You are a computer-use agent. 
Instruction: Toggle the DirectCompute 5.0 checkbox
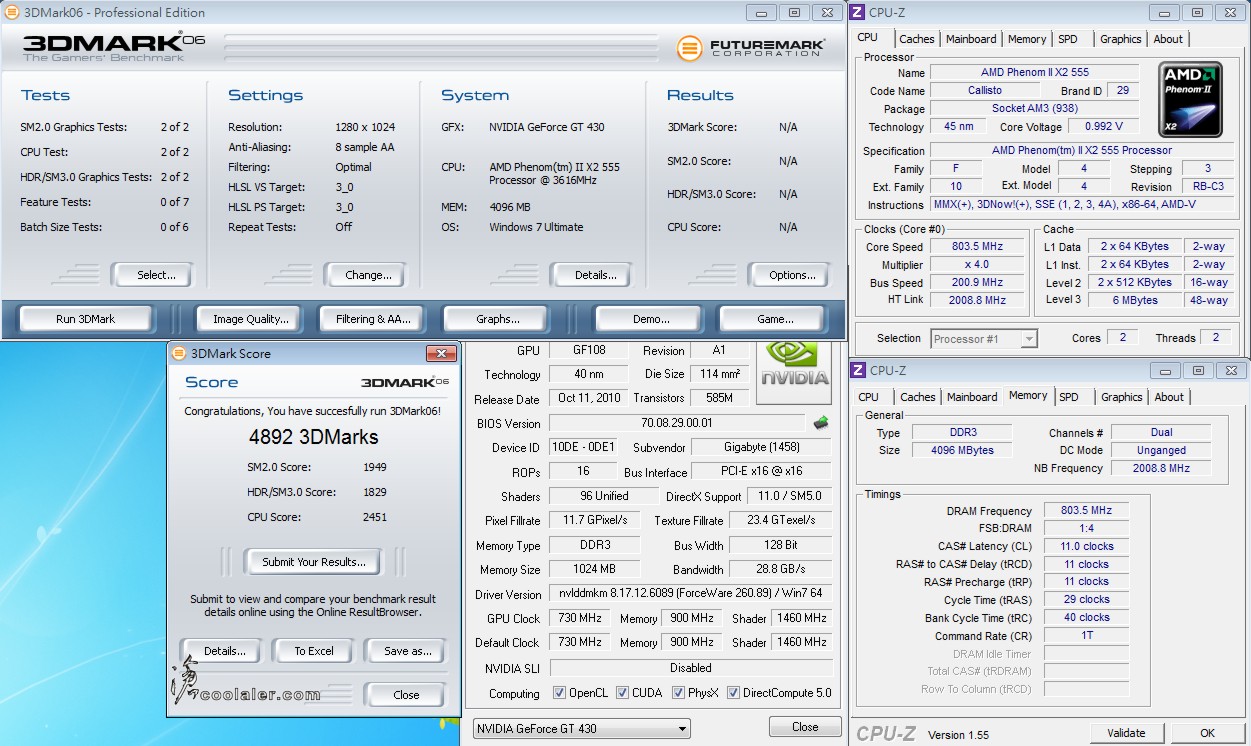click(x=734, y=693)
